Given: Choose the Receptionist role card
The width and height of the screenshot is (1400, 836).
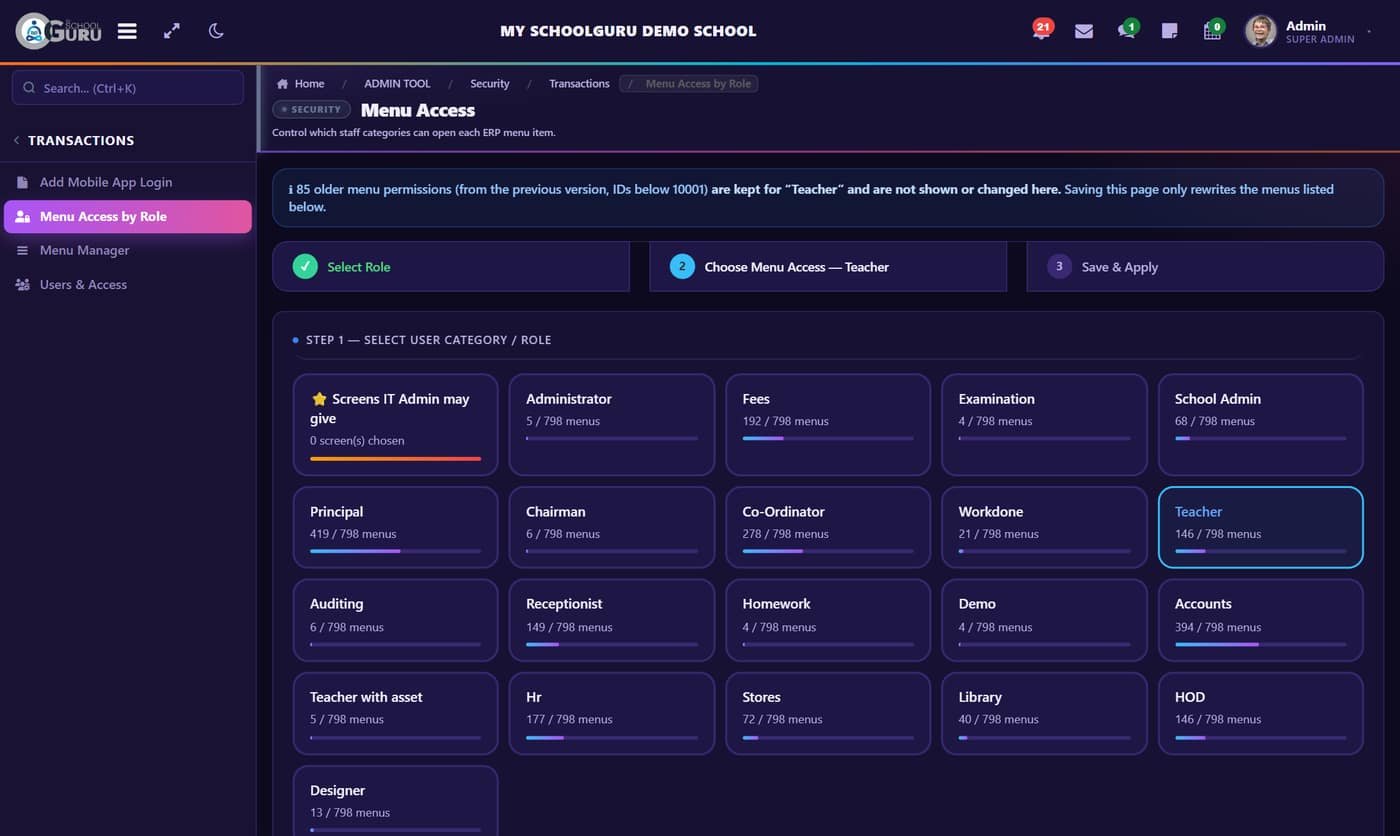Looking at the screenshot, I should [x=612, y=620].
